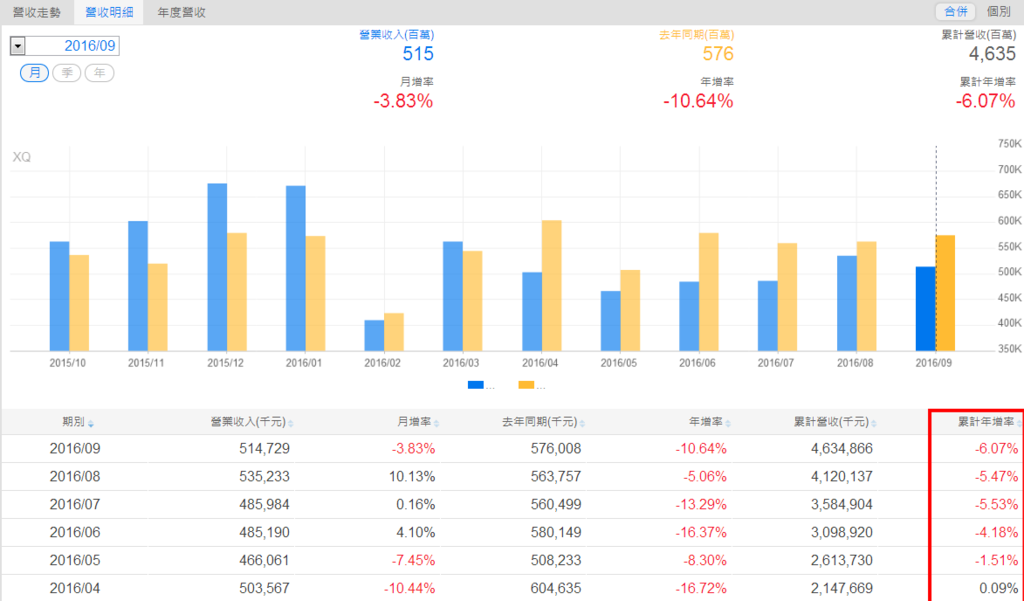Image resolution: width=1024 pixels, height=601 pixels.
Task: Sort table by the 期別 sort arrows
Action: pyautogui.click(x=91, y=424)
